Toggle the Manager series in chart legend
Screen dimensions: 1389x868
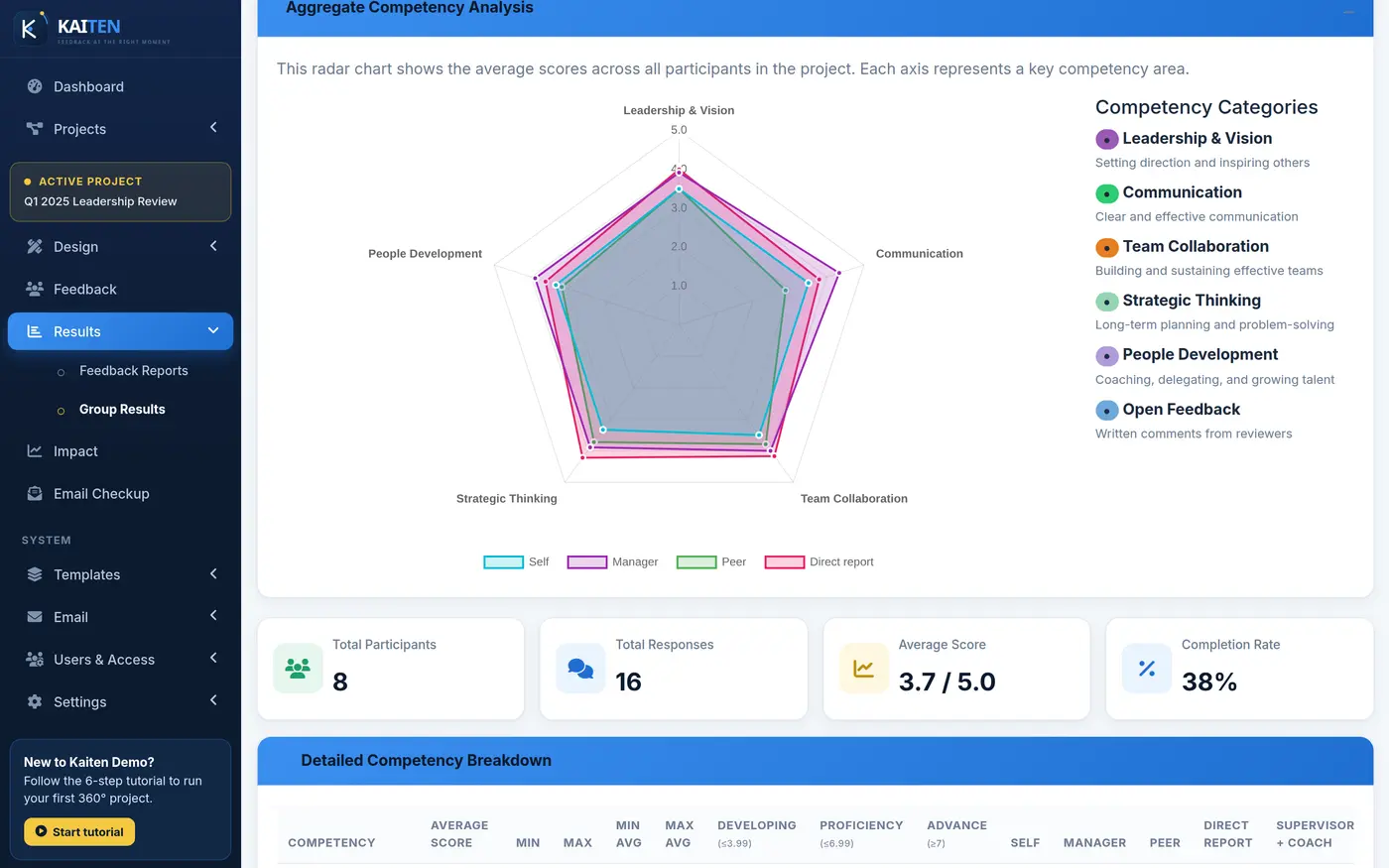click(612, 561)
